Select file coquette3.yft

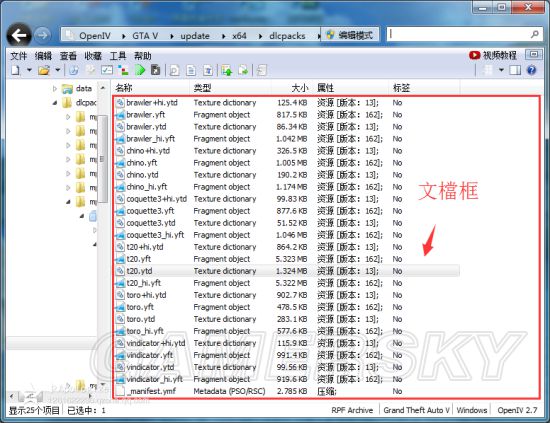pyautogui.click(x=150, y=211)
